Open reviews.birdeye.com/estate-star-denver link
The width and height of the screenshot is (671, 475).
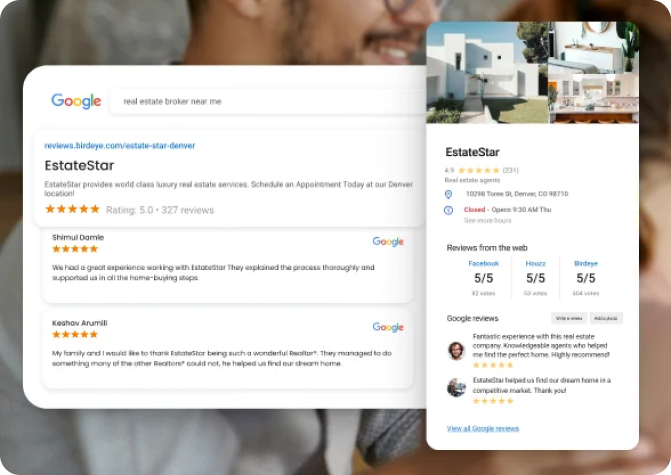pos(119,145)
